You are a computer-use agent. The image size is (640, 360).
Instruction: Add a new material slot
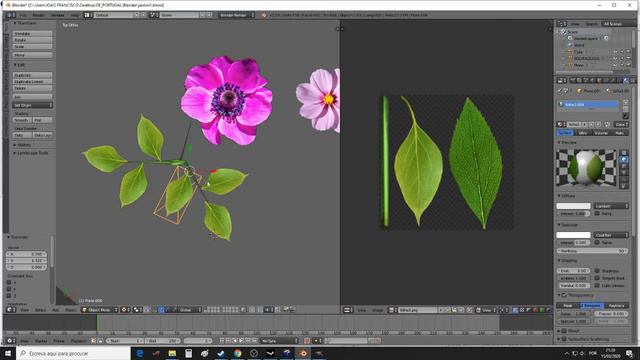[x=625, y=102]
